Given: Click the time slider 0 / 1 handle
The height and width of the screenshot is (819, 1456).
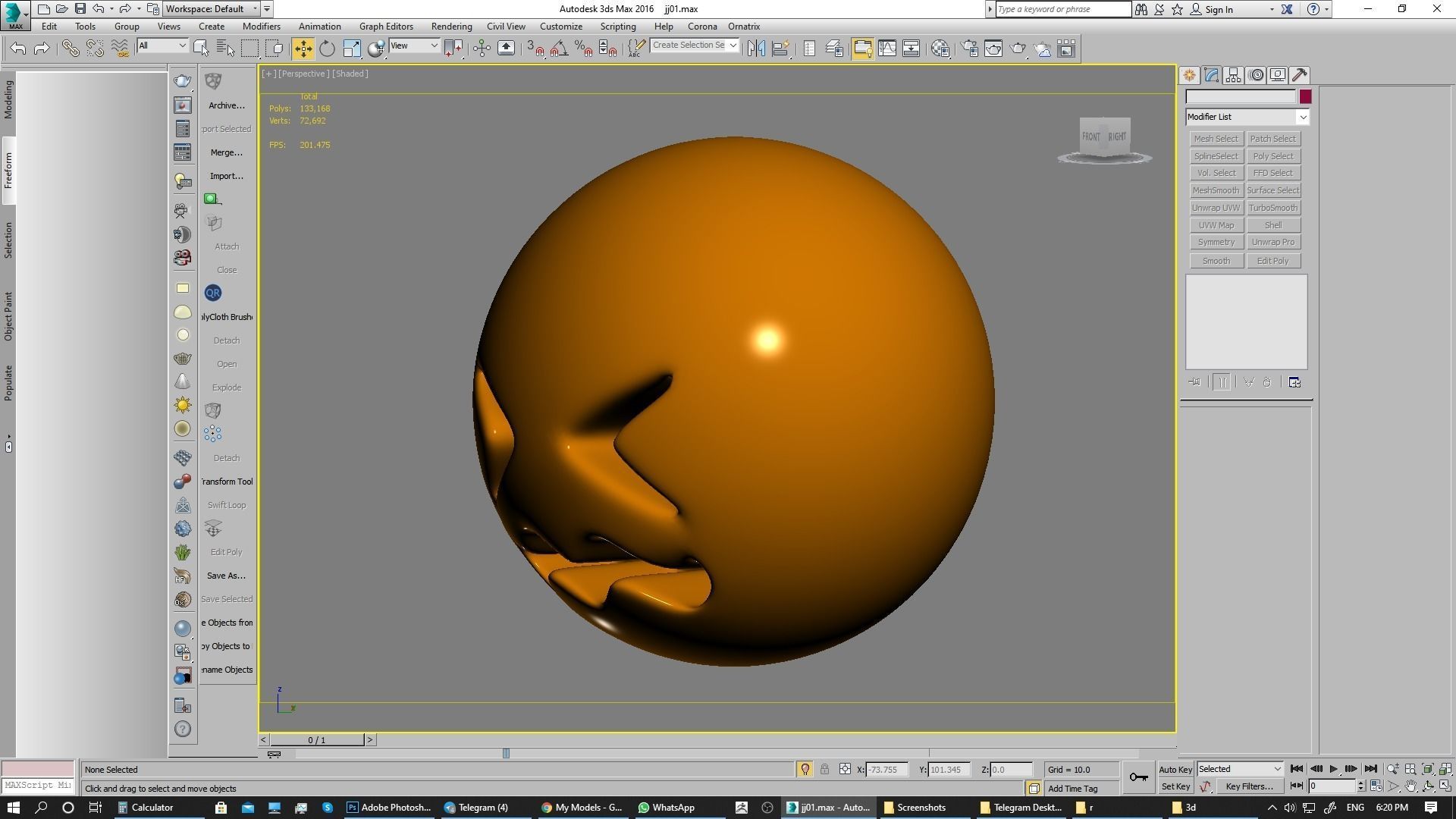Looking at the screenshot, I should (x=317, y=740).
